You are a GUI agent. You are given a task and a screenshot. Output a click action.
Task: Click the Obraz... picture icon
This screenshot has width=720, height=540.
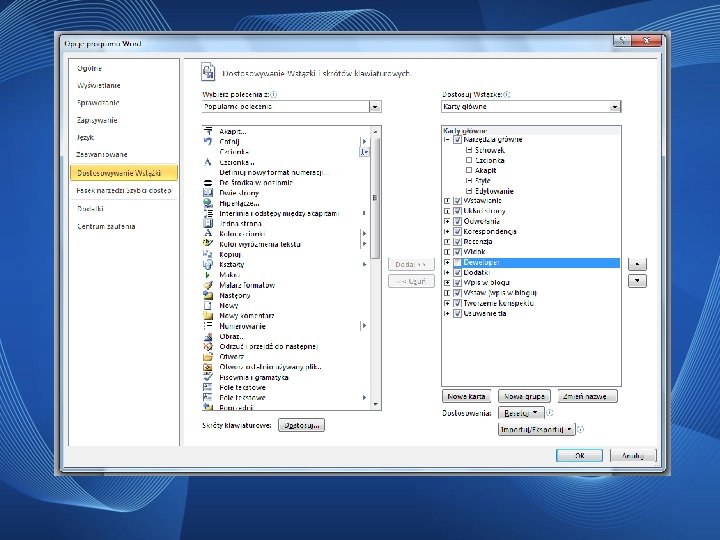(208, 336)
